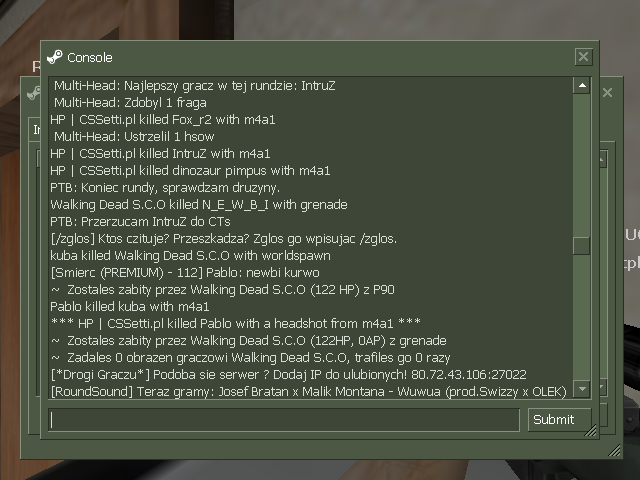Click the background window's Steam logo

[34, 93]
